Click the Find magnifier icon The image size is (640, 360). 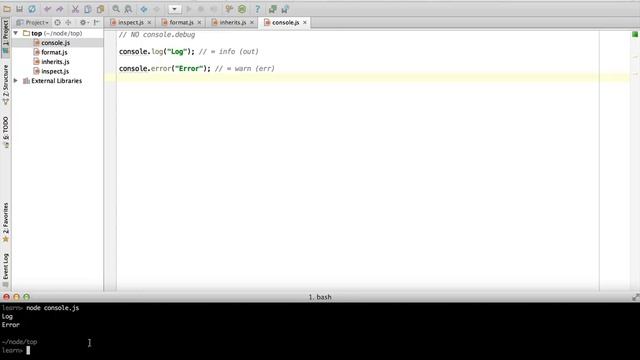click(116, 9)
